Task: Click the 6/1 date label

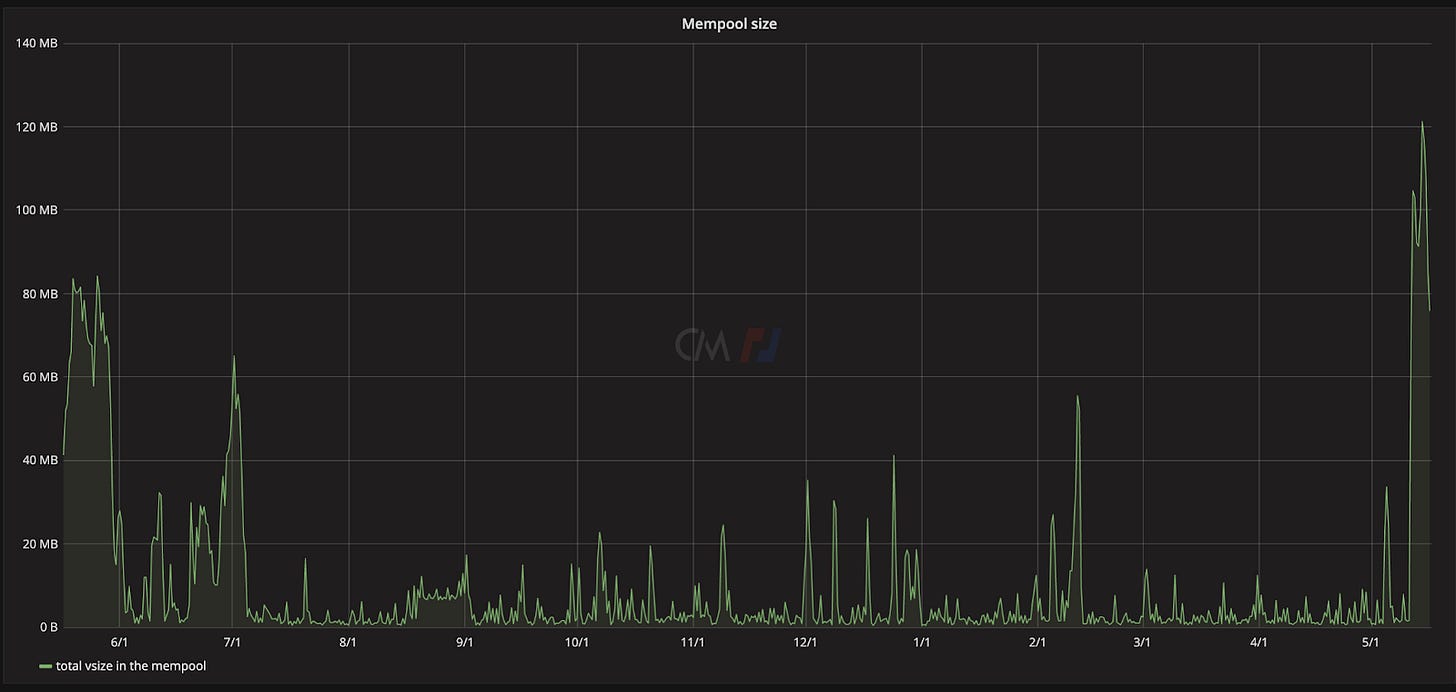Action: tap(119, 642)
